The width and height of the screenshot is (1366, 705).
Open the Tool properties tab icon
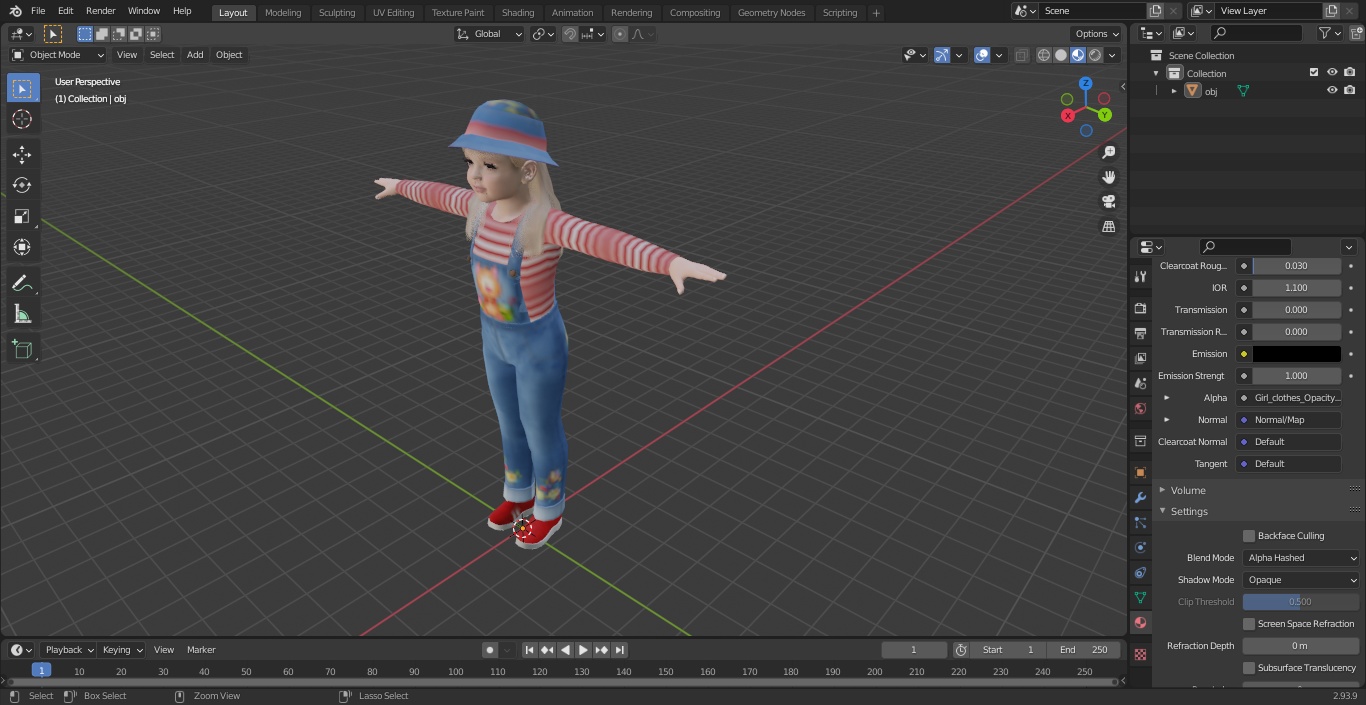[x=1140, y=277]
